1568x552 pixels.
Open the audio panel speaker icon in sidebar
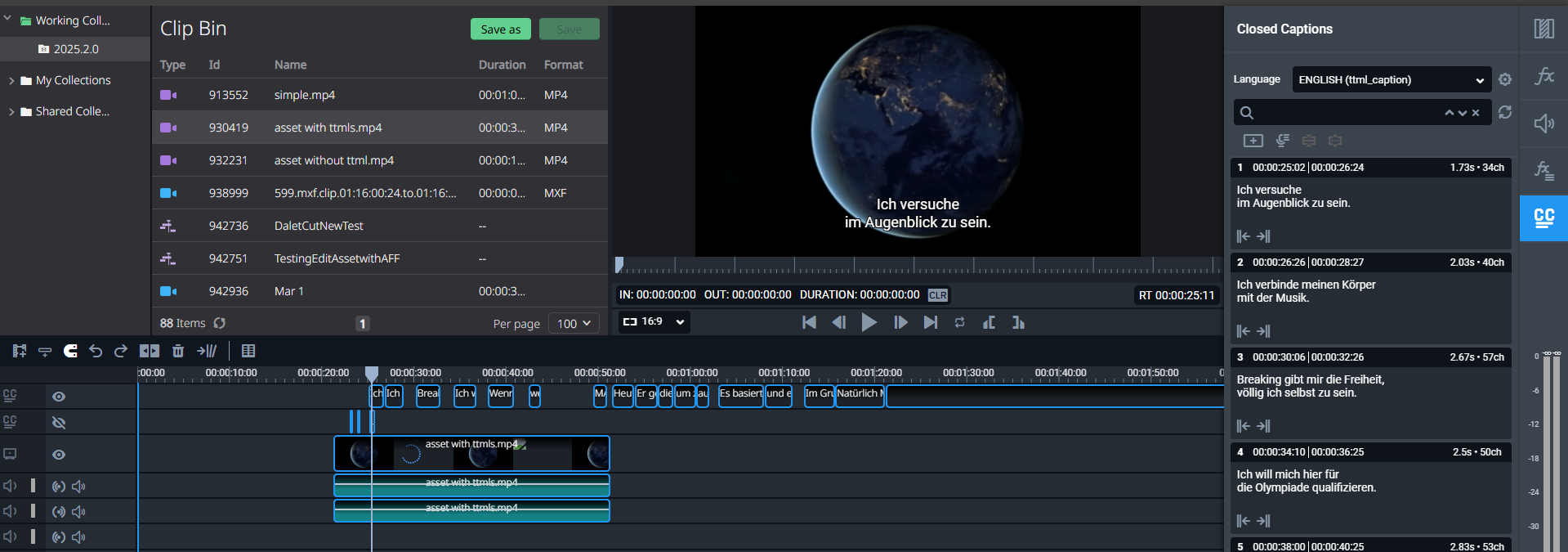coord(1543,123)
